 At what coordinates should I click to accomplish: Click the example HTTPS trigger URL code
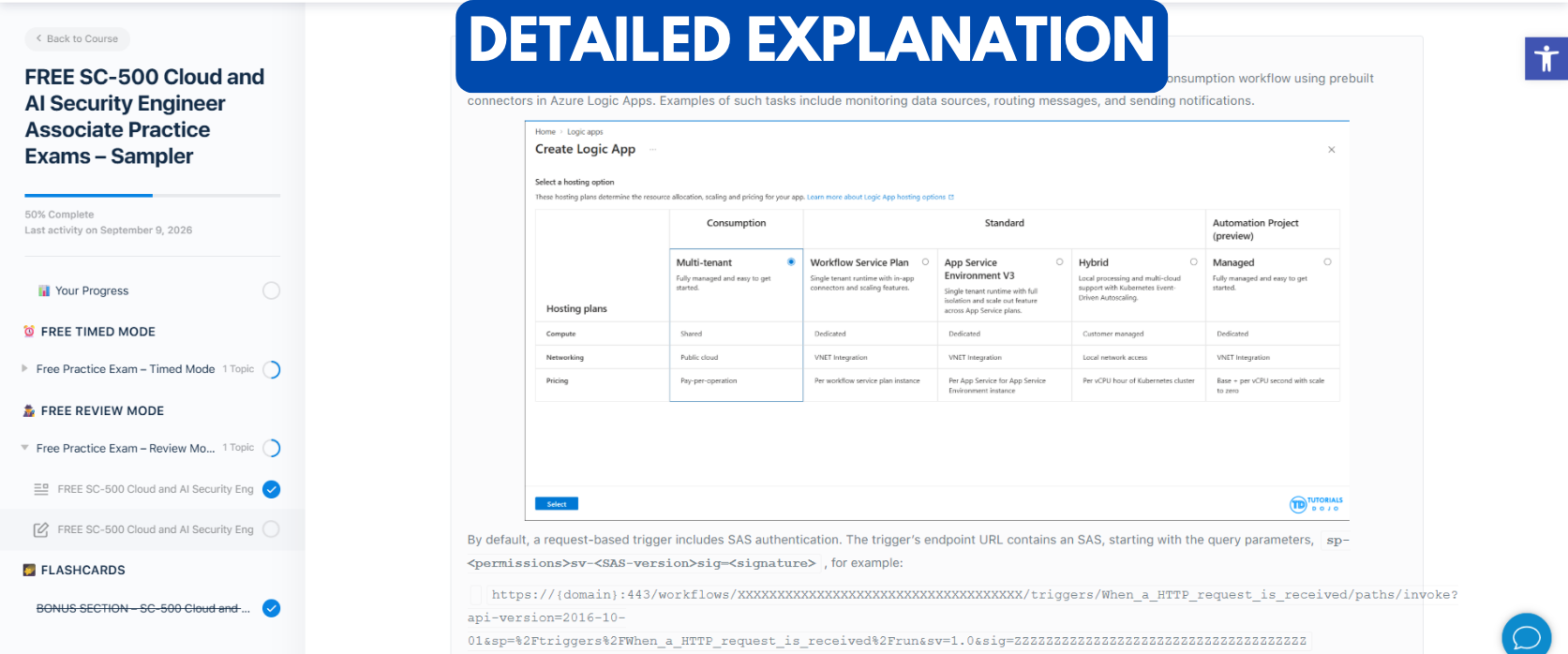(963, 617)
